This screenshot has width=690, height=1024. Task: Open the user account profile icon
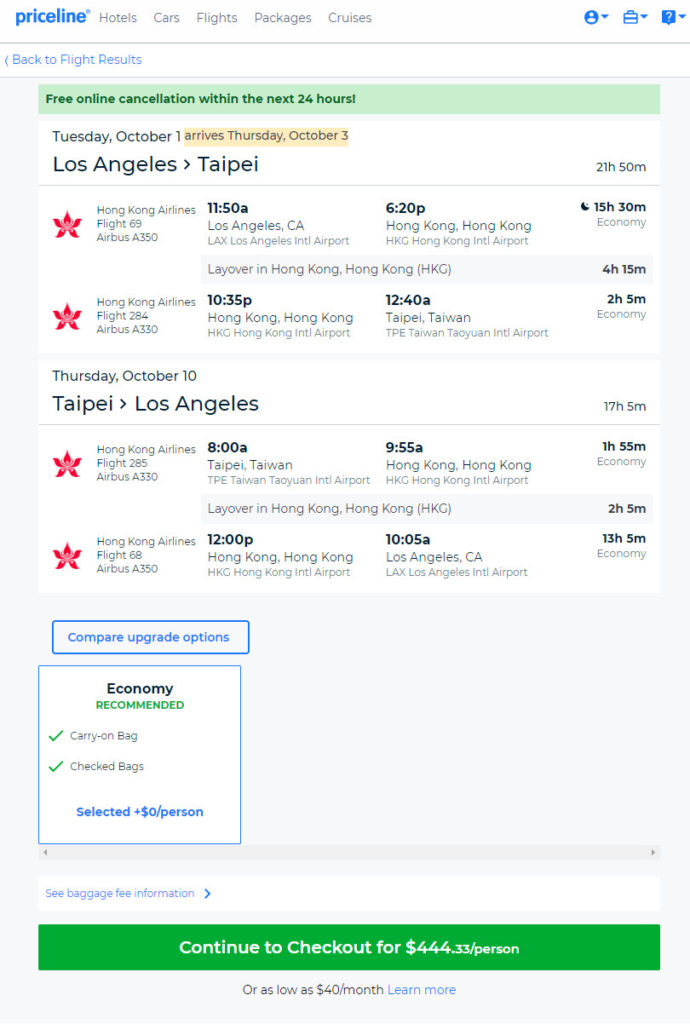[595, 18]
